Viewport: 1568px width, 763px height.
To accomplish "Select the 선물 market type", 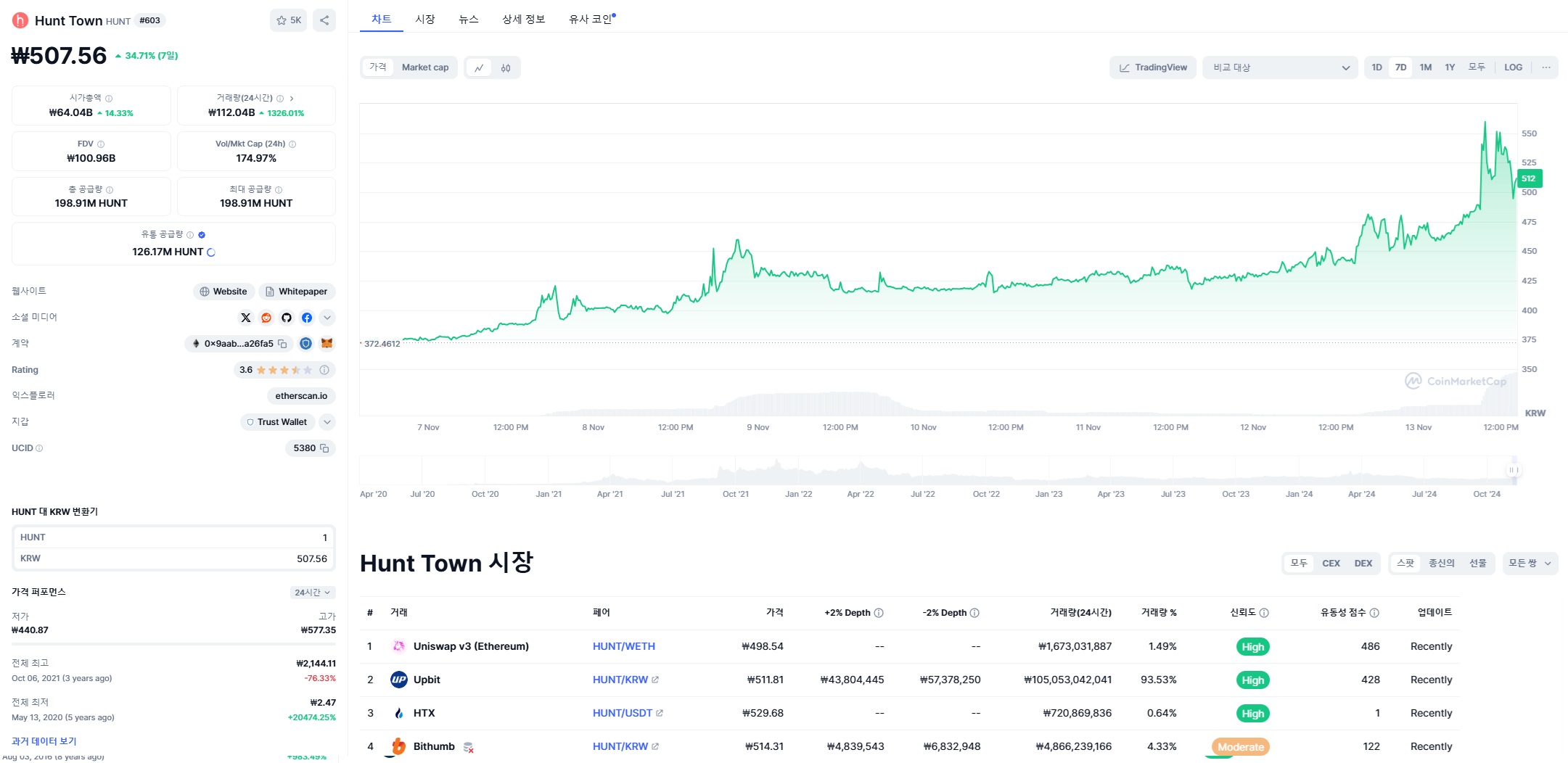I will point(1477,564).
